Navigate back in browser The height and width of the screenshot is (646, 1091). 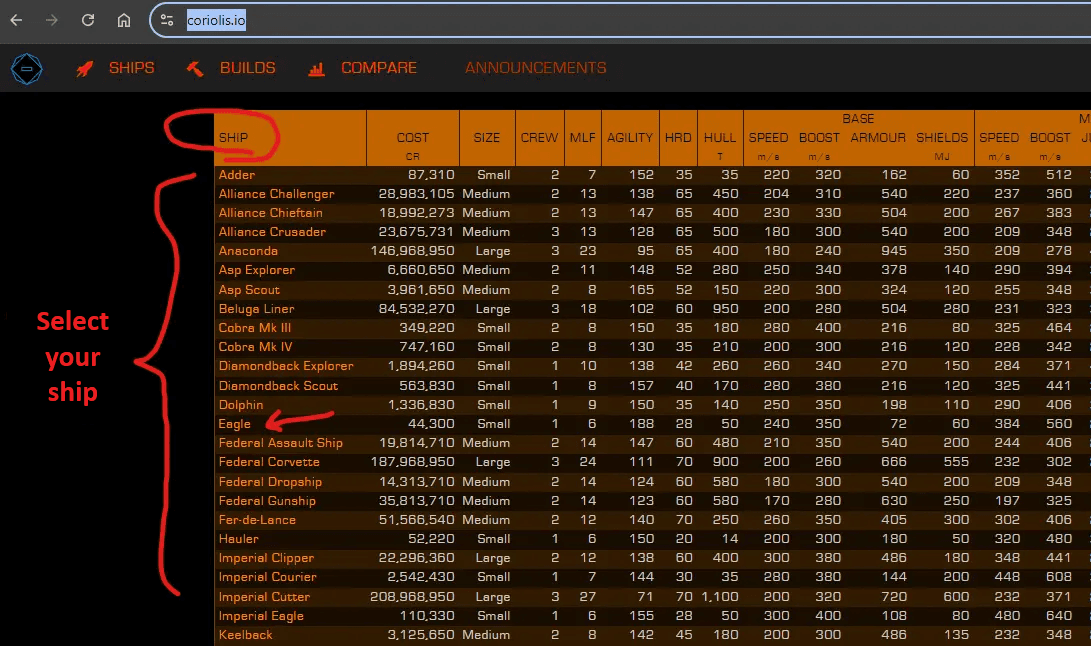[16, 20]
